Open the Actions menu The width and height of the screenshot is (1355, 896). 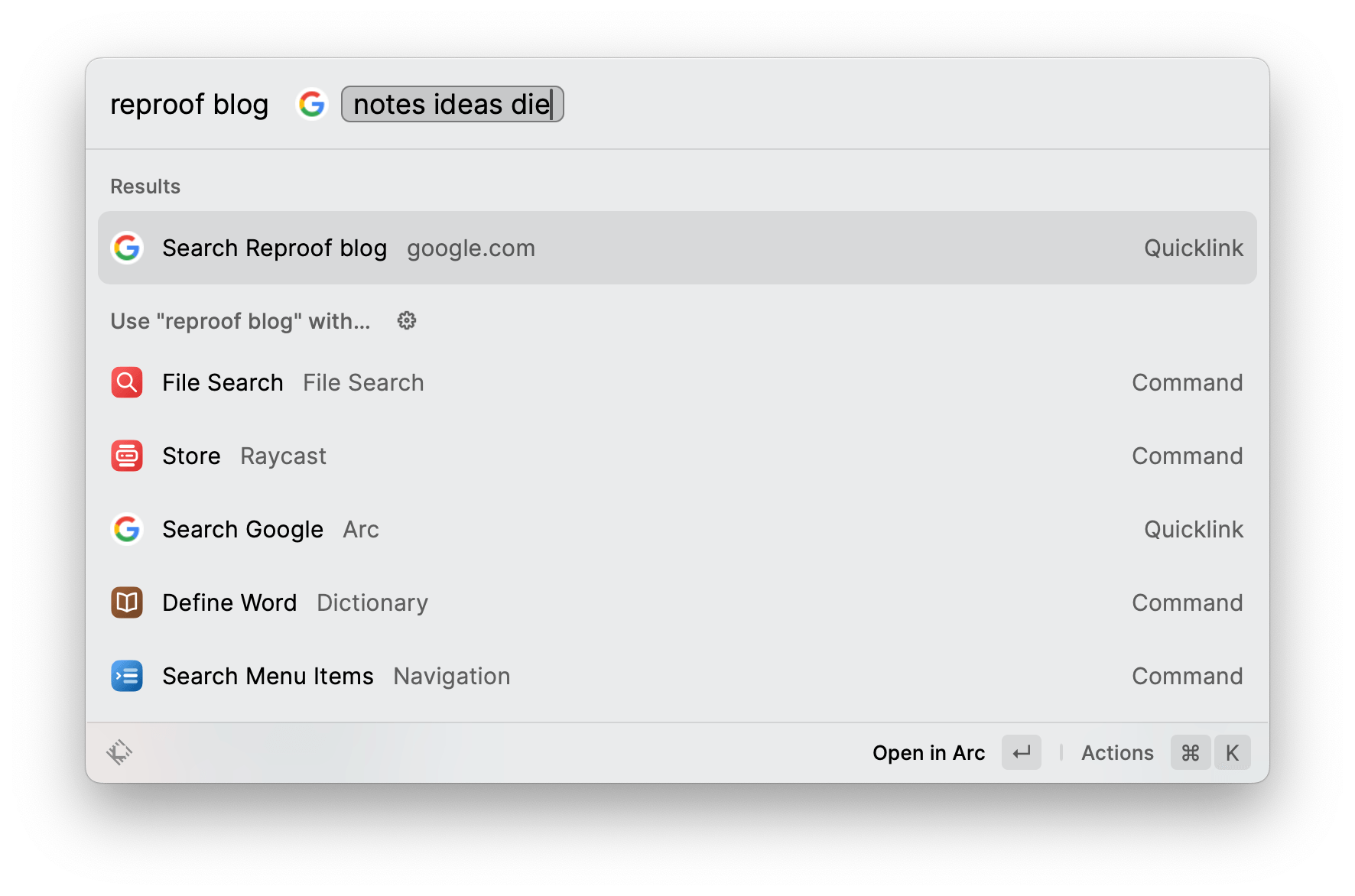1117,753
